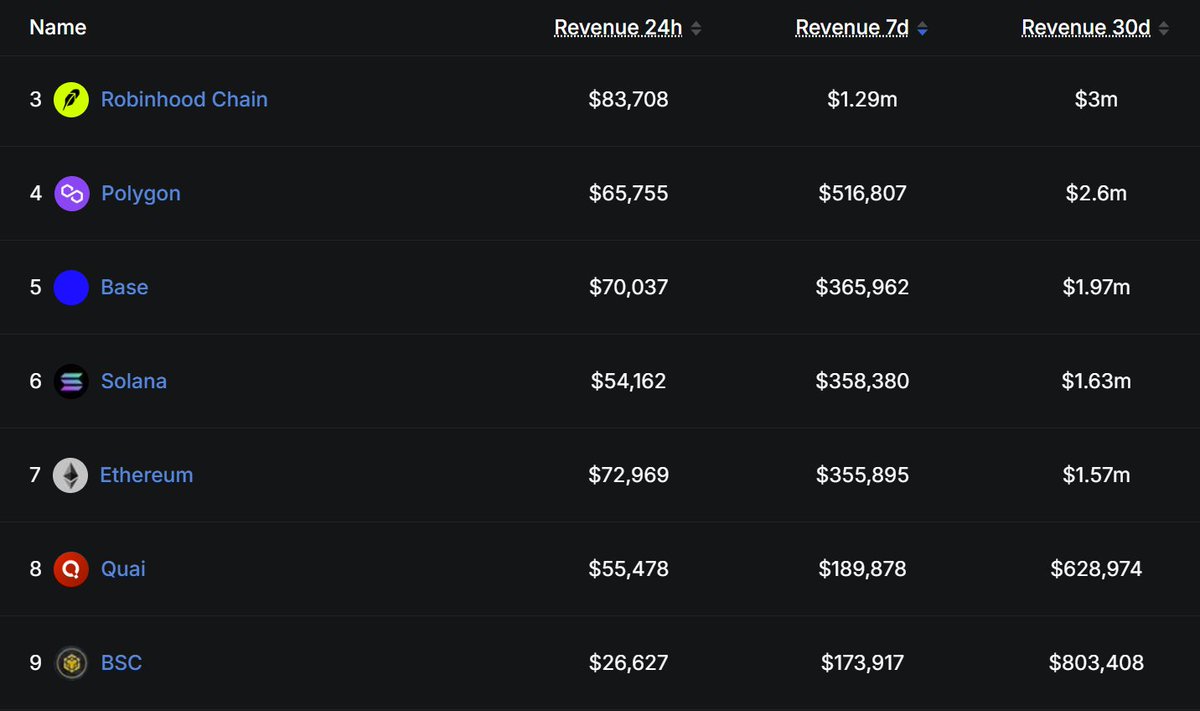Viewport: 1200px width, 711px height.
Task: Select Quai 7d value $189,878
Action: coord(862,569)
